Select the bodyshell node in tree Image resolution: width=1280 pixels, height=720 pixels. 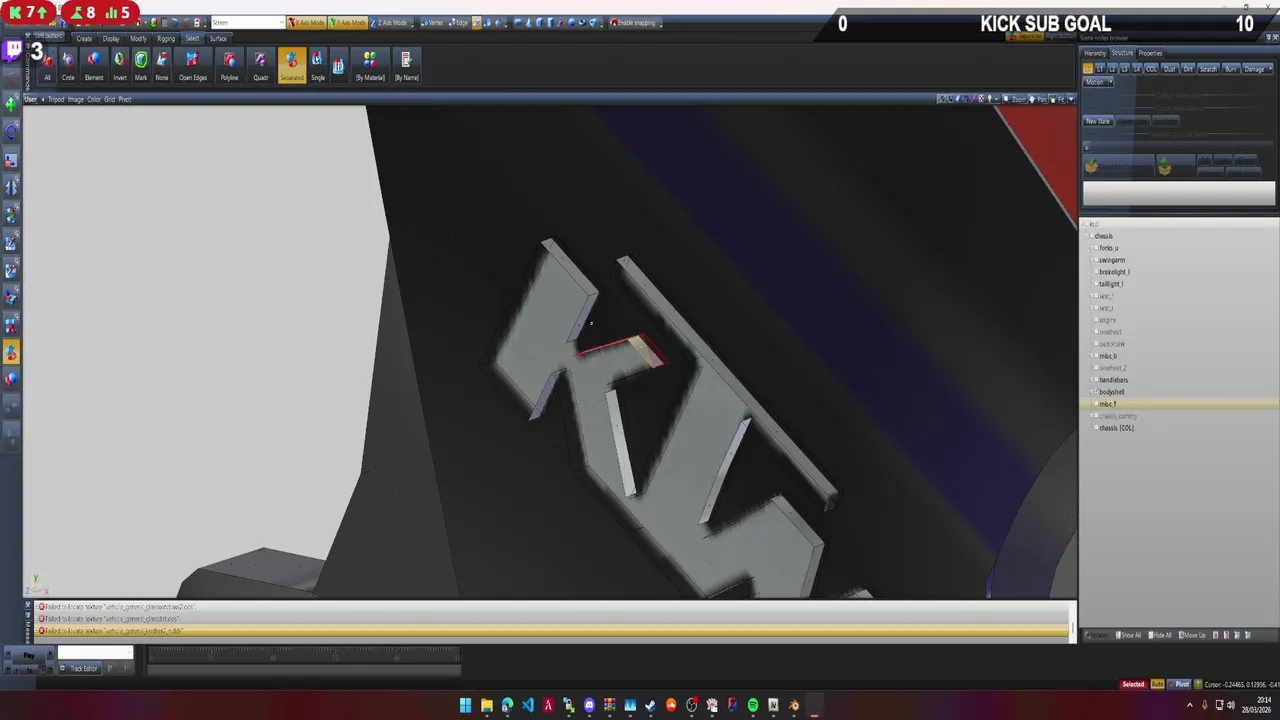click(1111, 392)
